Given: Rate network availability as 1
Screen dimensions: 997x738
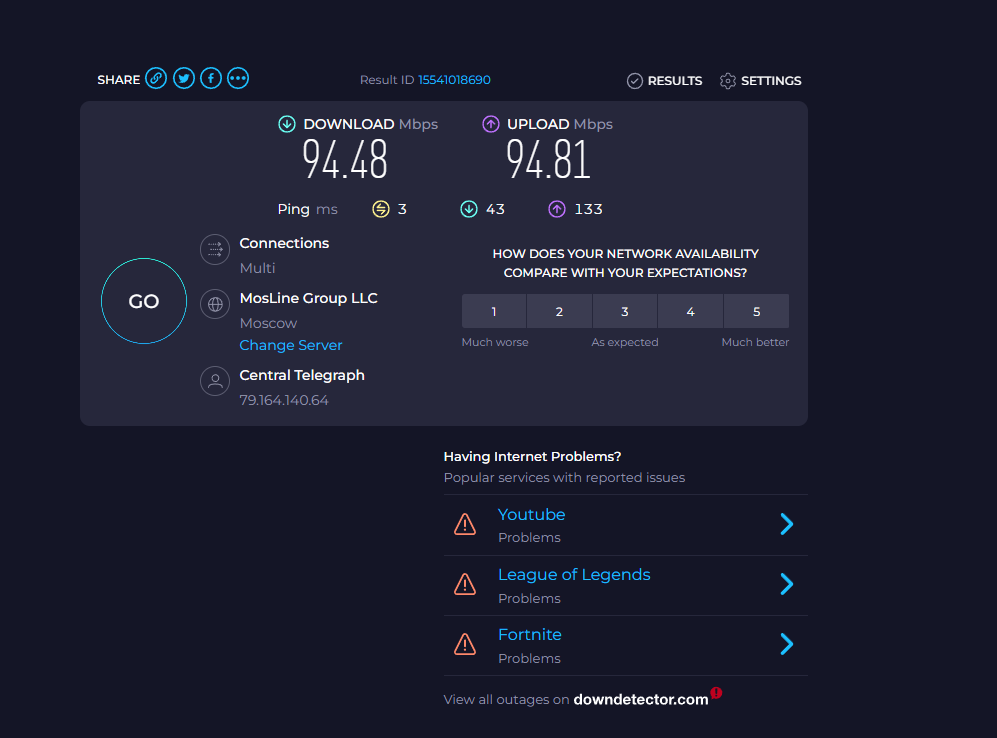Looking at the screenshot, I should pyautogui.click(x=494, y=311).
